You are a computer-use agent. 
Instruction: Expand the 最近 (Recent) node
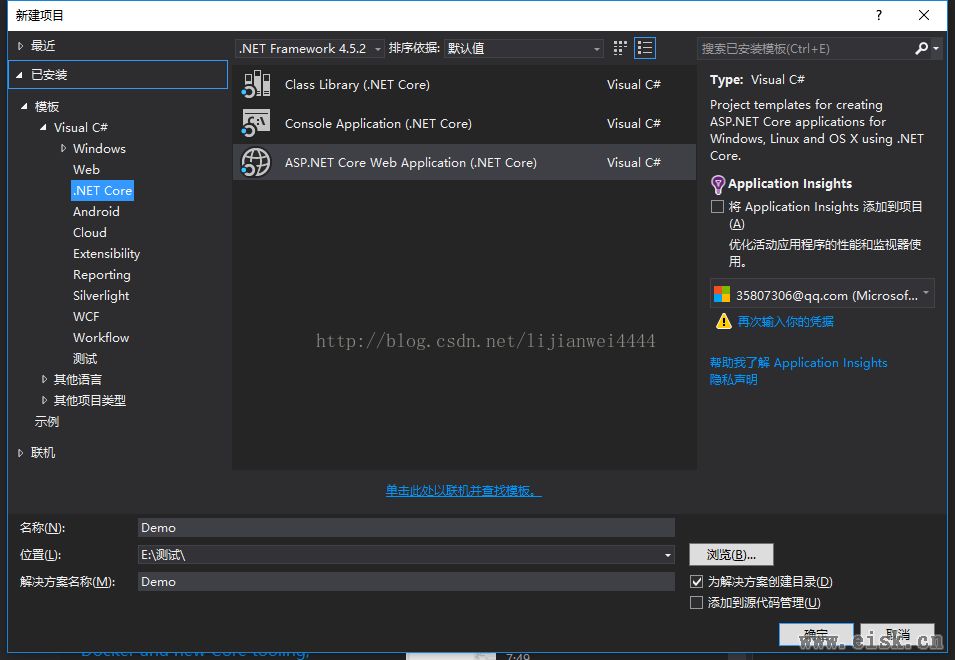[x=20, y=46]
